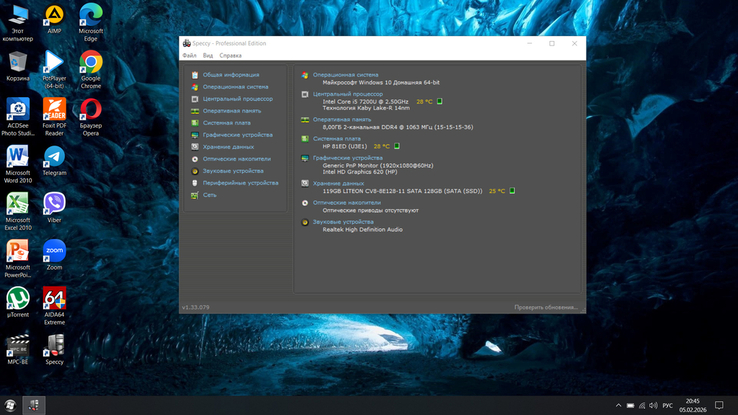Viewport: 738px width, 415px height.
Task: Select Сеть in the sidebar
Action: (x=209, y=195)
